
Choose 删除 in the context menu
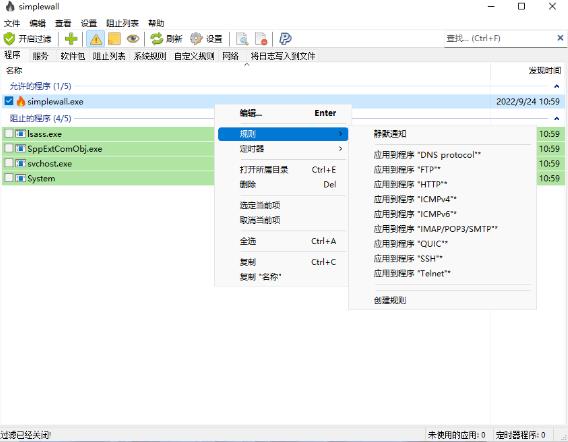283,184
